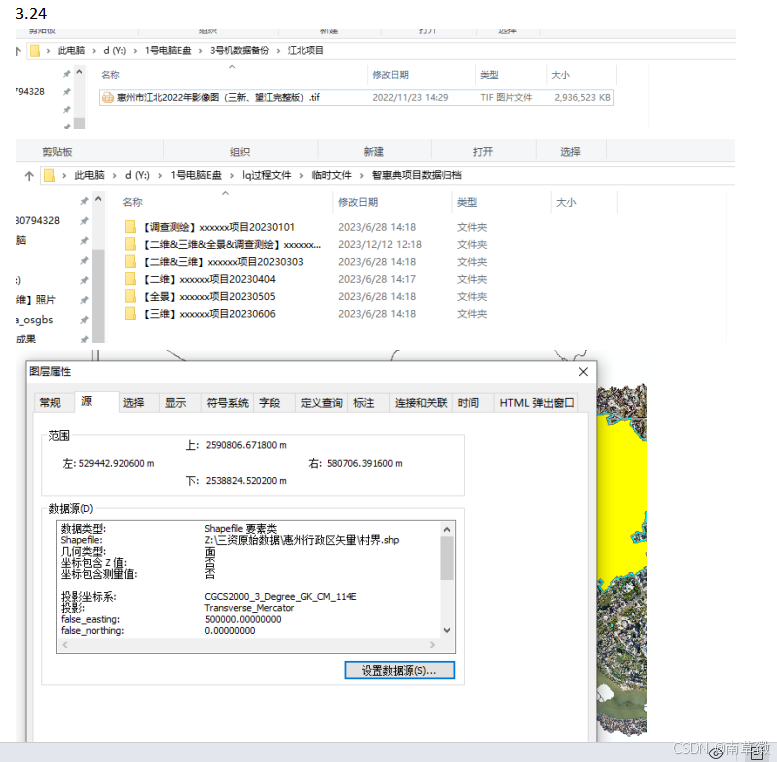Click pin icon beside 30794328 entry
777x762 pixels.
pos(84,220)
